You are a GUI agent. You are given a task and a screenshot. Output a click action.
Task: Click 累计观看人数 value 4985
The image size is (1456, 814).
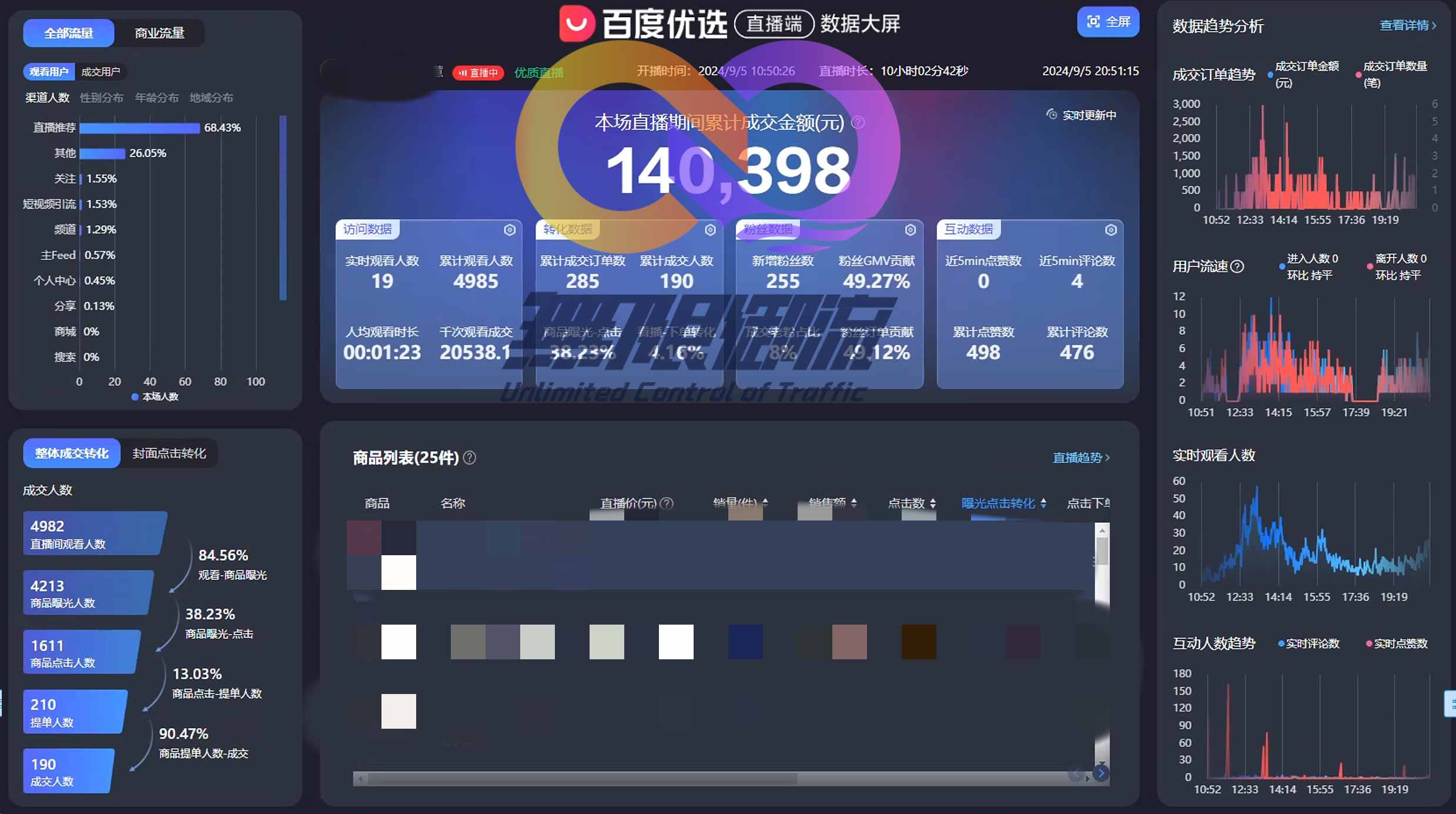[x=476, y=282]
